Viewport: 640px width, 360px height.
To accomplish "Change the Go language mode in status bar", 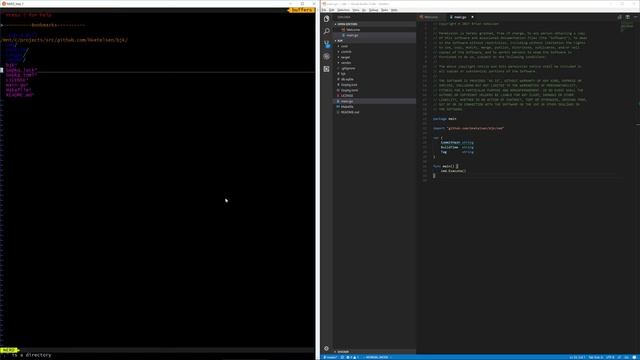I will (626, 358).
